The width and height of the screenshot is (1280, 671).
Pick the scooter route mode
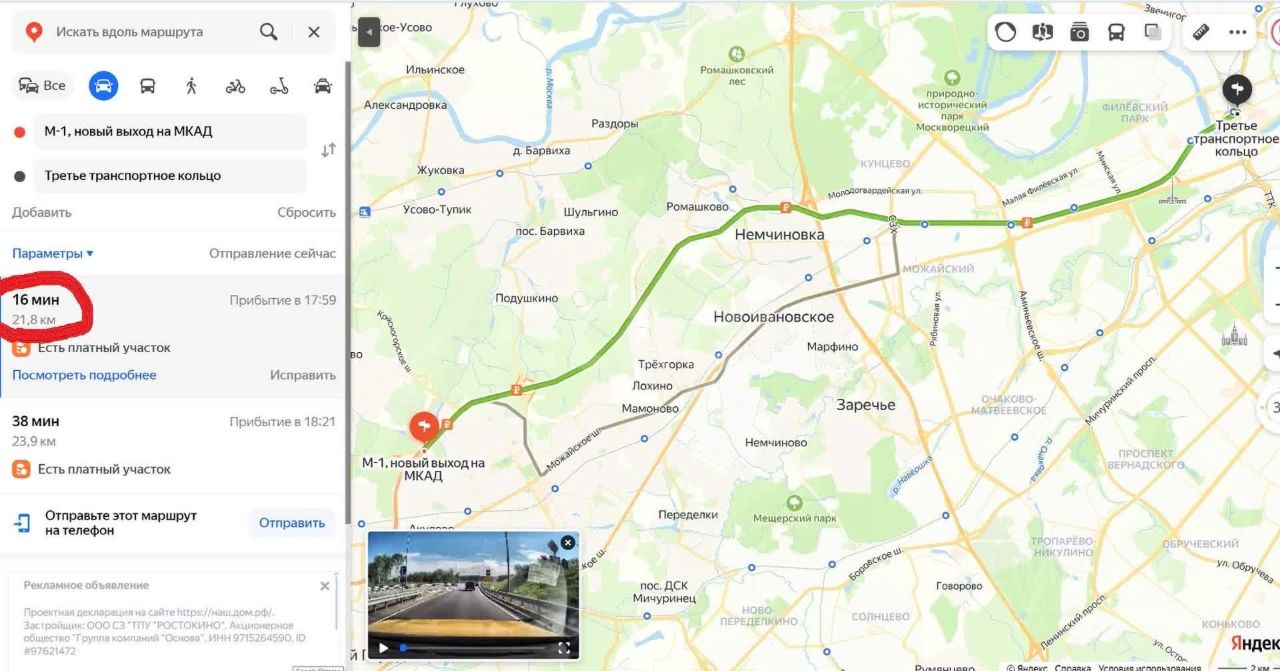pyautogui.click(x=279, y=86)
